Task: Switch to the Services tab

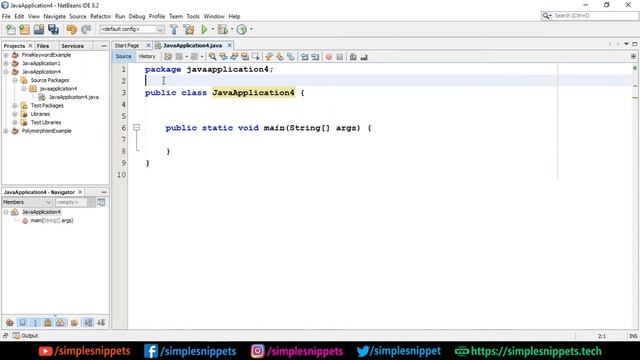Action: 72,46
